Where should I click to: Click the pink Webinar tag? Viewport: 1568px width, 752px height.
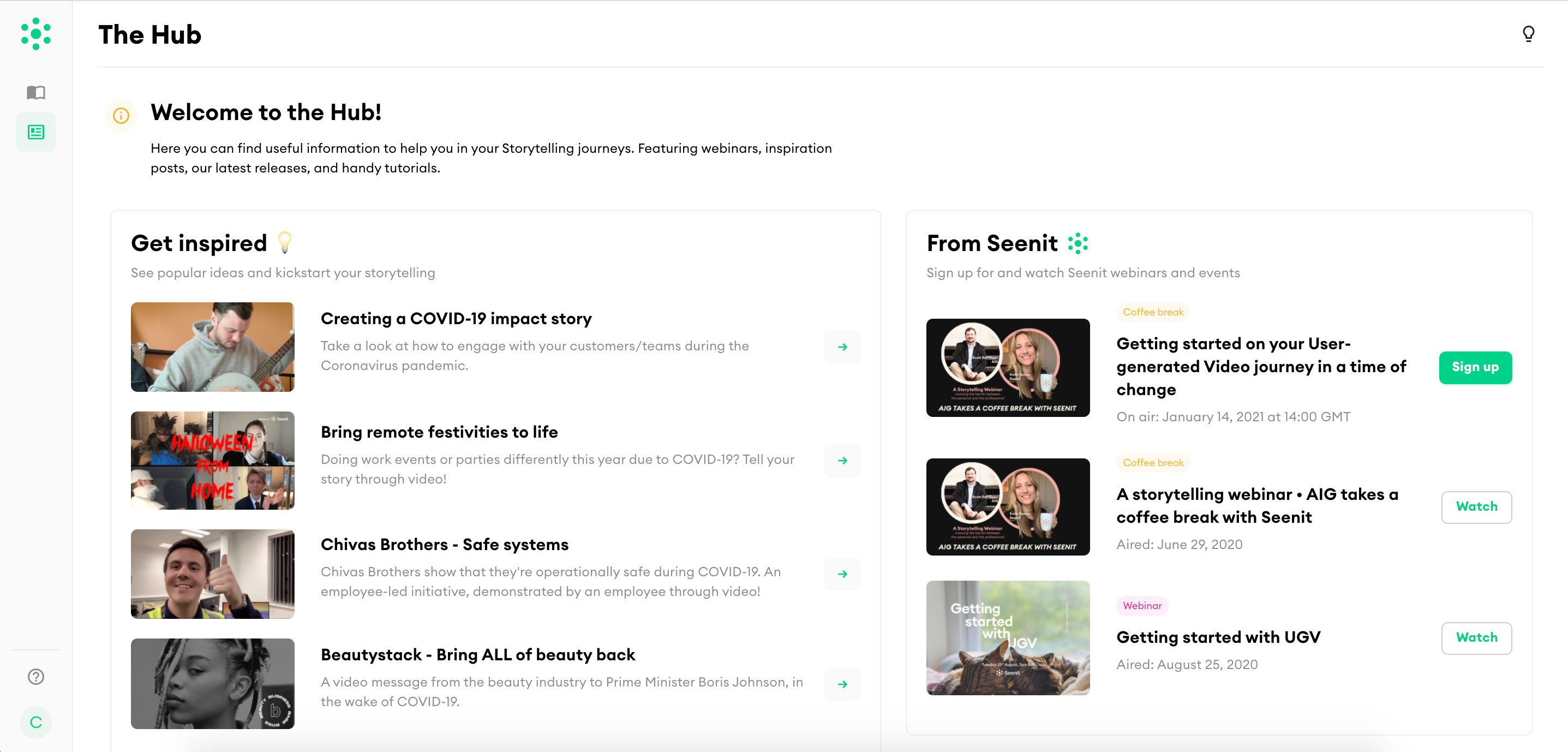1142,605
